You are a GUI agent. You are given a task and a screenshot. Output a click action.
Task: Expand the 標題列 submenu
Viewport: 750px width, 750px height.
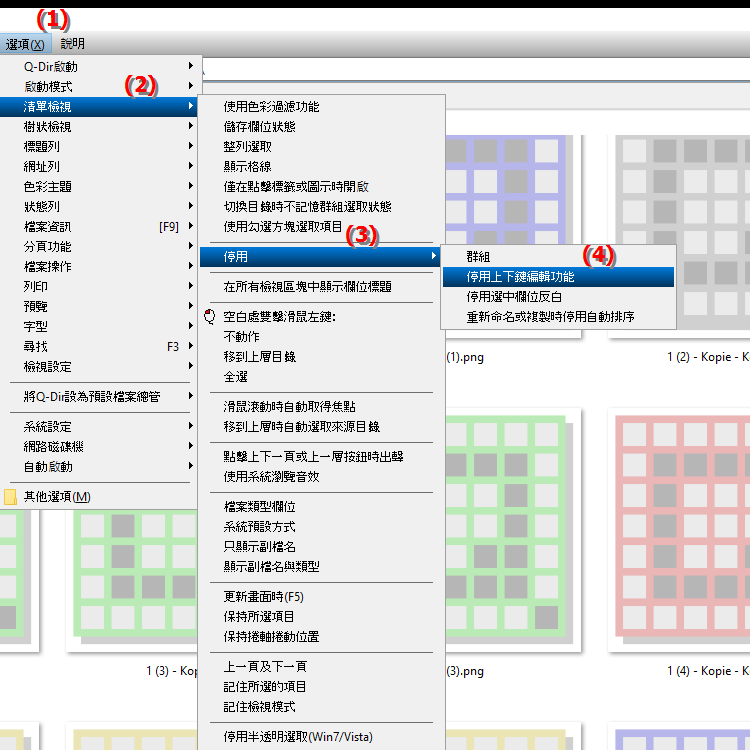coord(100,146)
